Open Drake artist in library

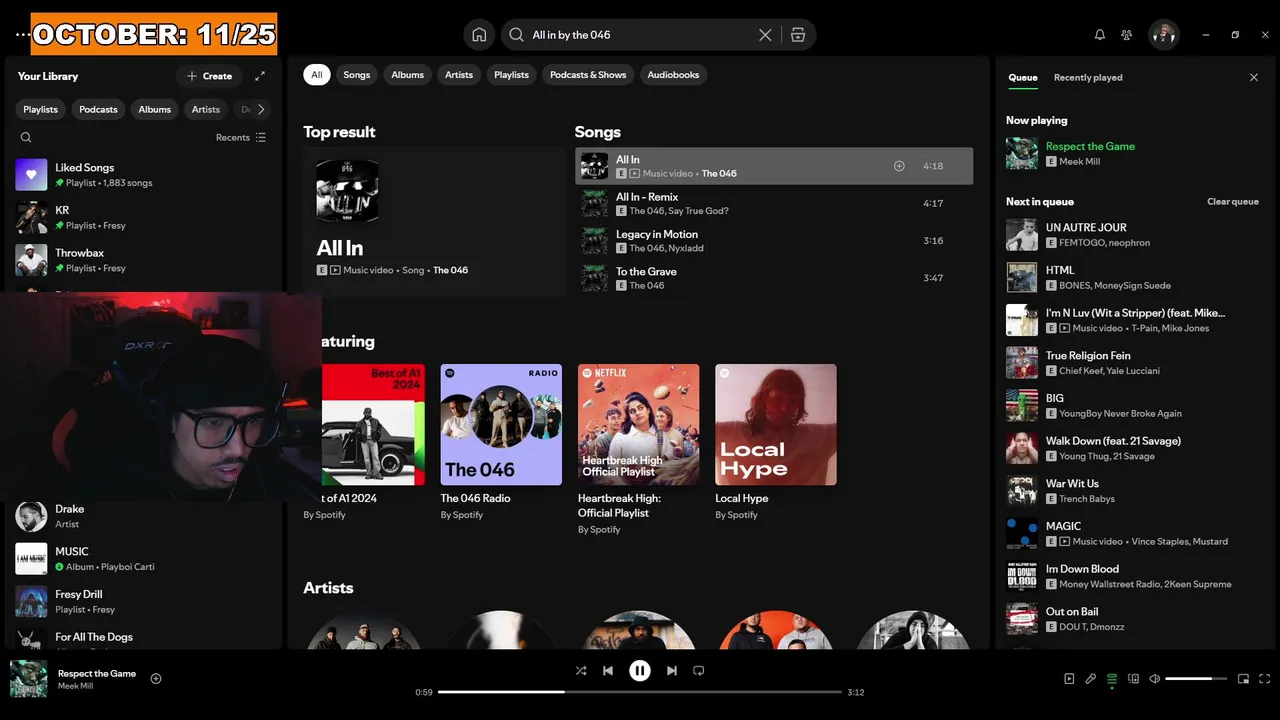click(x=144, y=516)
